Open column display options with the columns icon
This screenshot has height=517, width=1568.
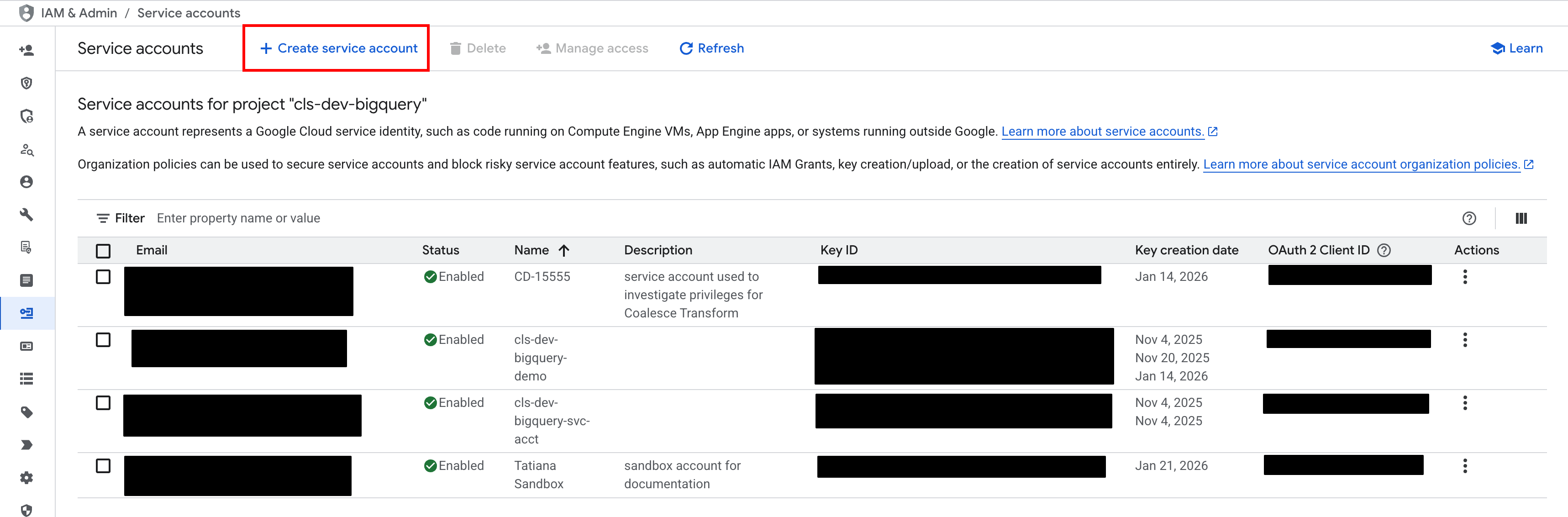point(1521,218)
